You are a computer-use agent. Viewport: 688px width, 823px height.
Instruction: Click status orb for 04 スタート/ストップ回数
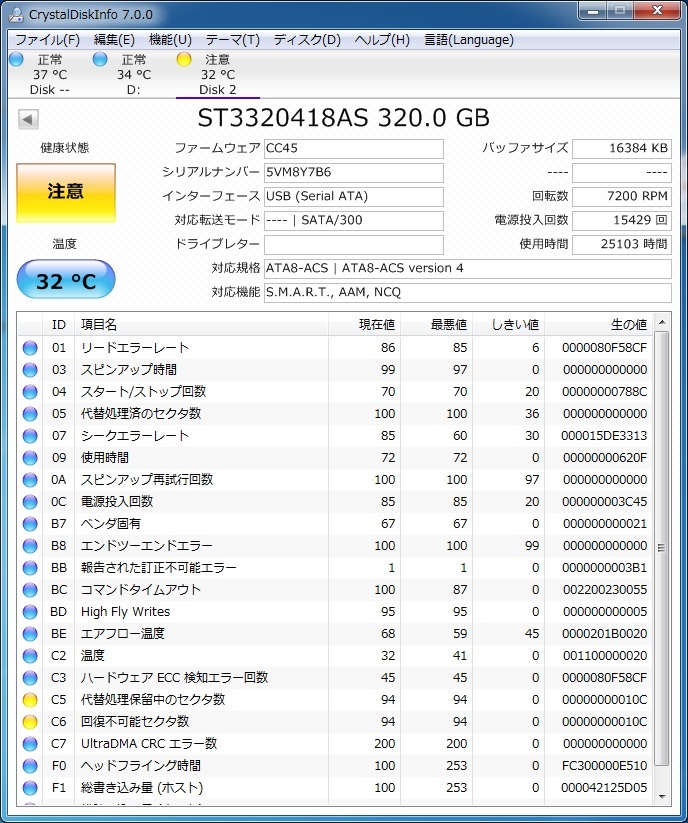pyautogui.click(x=30, y=392)
